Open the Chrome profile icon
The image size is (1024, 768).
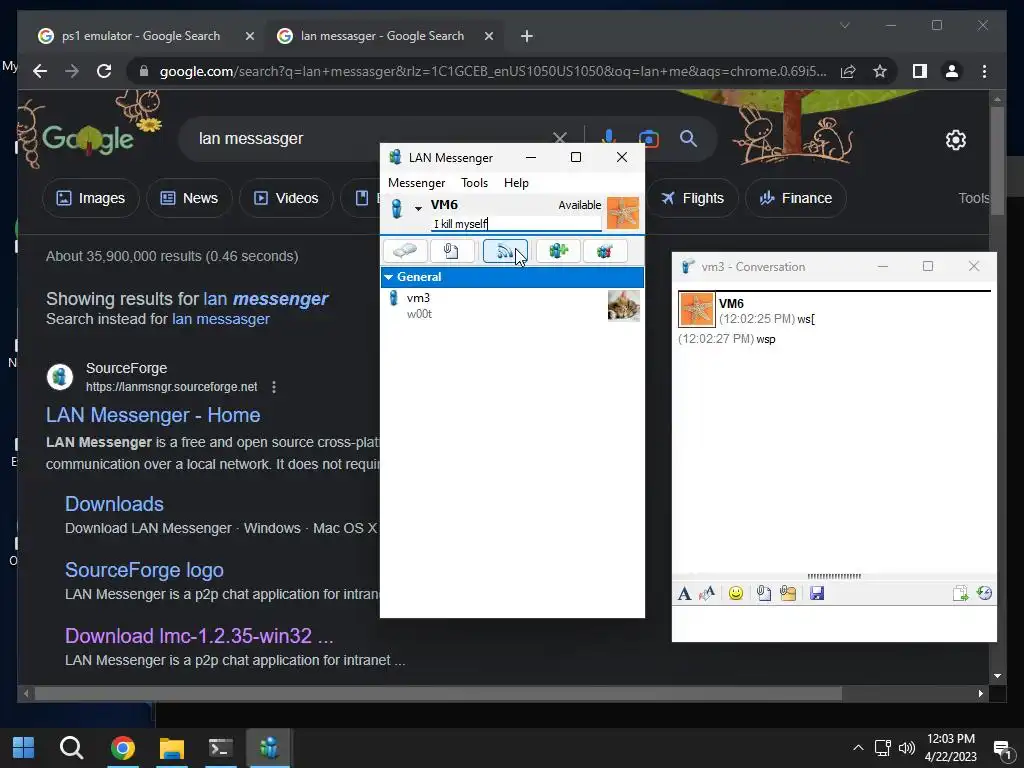(x=952, y=71)
